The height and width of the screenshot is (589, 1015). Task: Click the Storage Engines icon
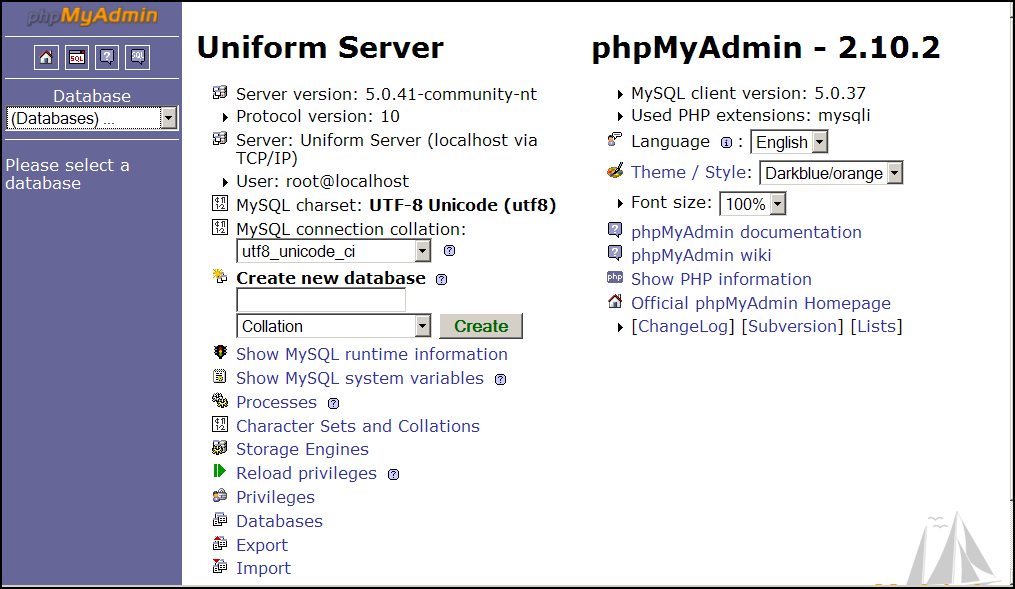(220, 447)
